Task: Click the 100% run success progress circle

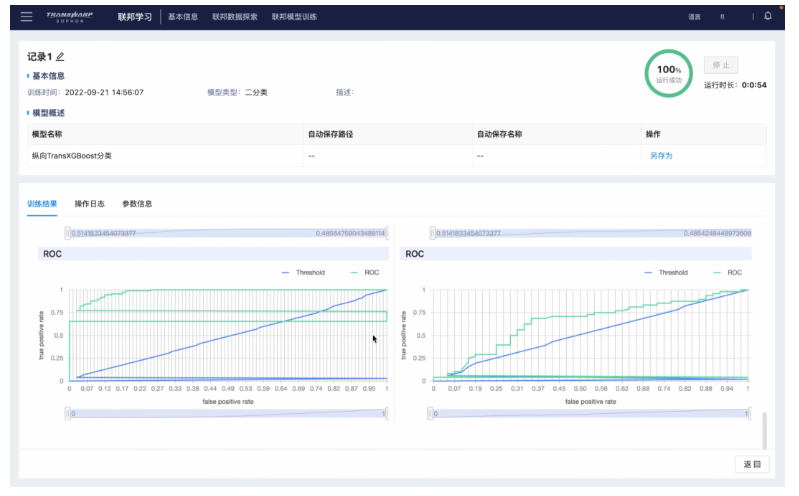Action: (667, 73)
